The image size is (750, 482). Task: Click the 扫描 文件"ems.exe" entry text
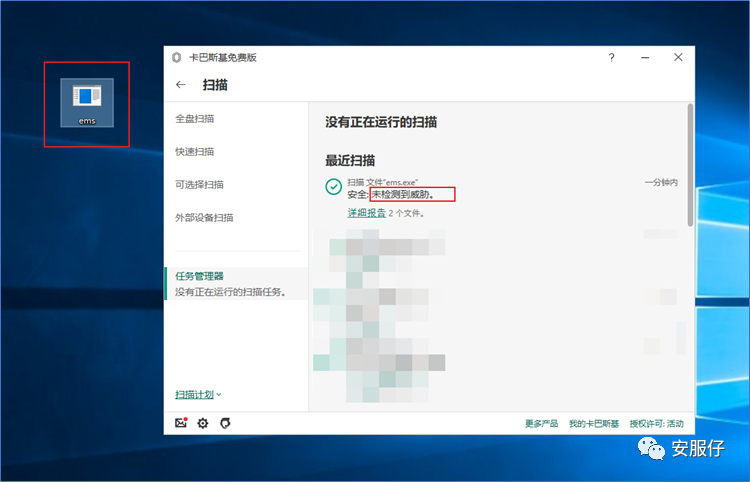383,182
